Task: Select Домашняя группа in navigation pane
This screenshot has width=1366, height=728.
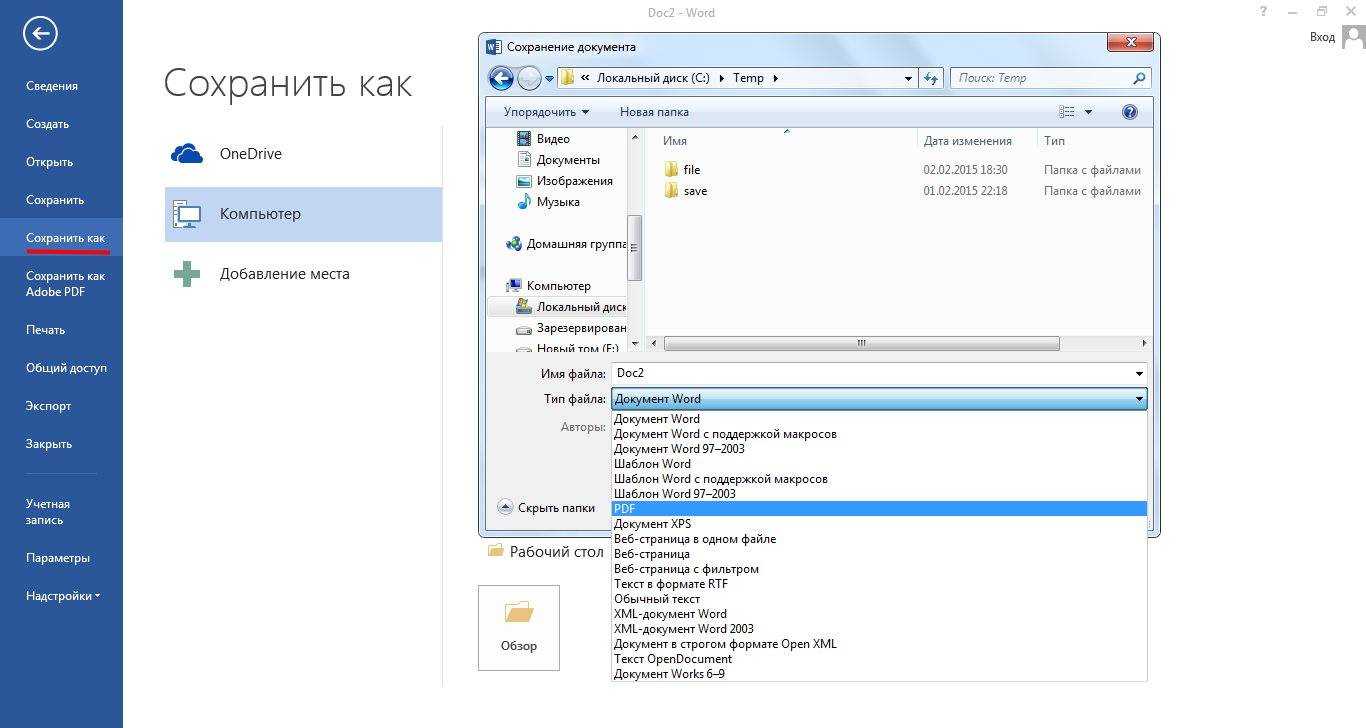Action: coord(566,244)
